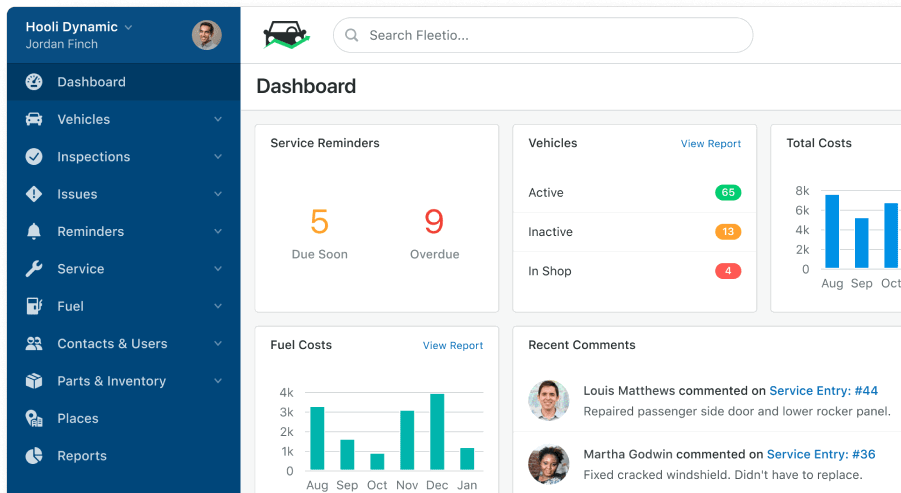Click the 9 Overdue reminders count

(x=434, y=222)
